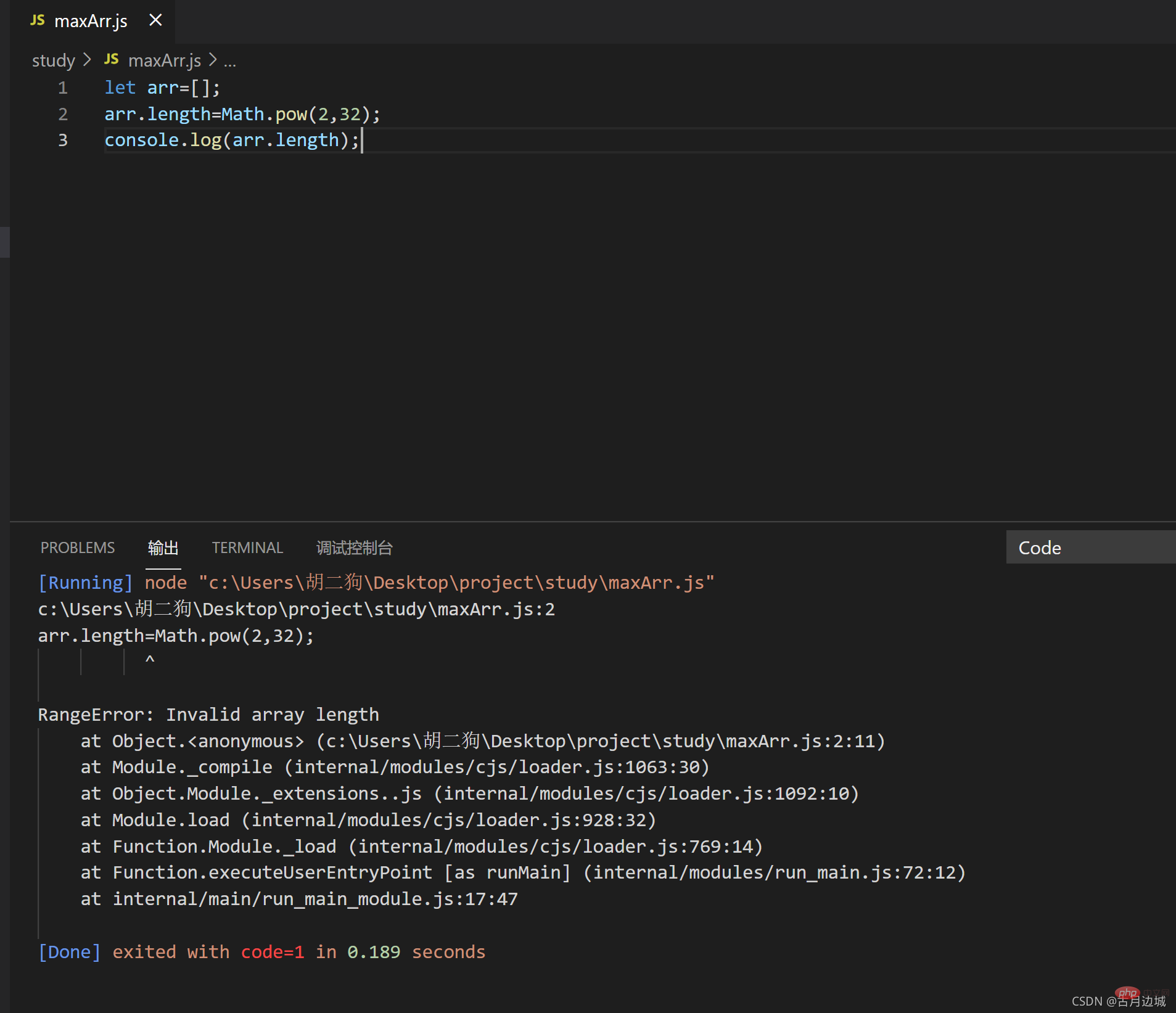
Task: Expand chevron after maxArr.js breadcrumb
Action: click(213, 60)
